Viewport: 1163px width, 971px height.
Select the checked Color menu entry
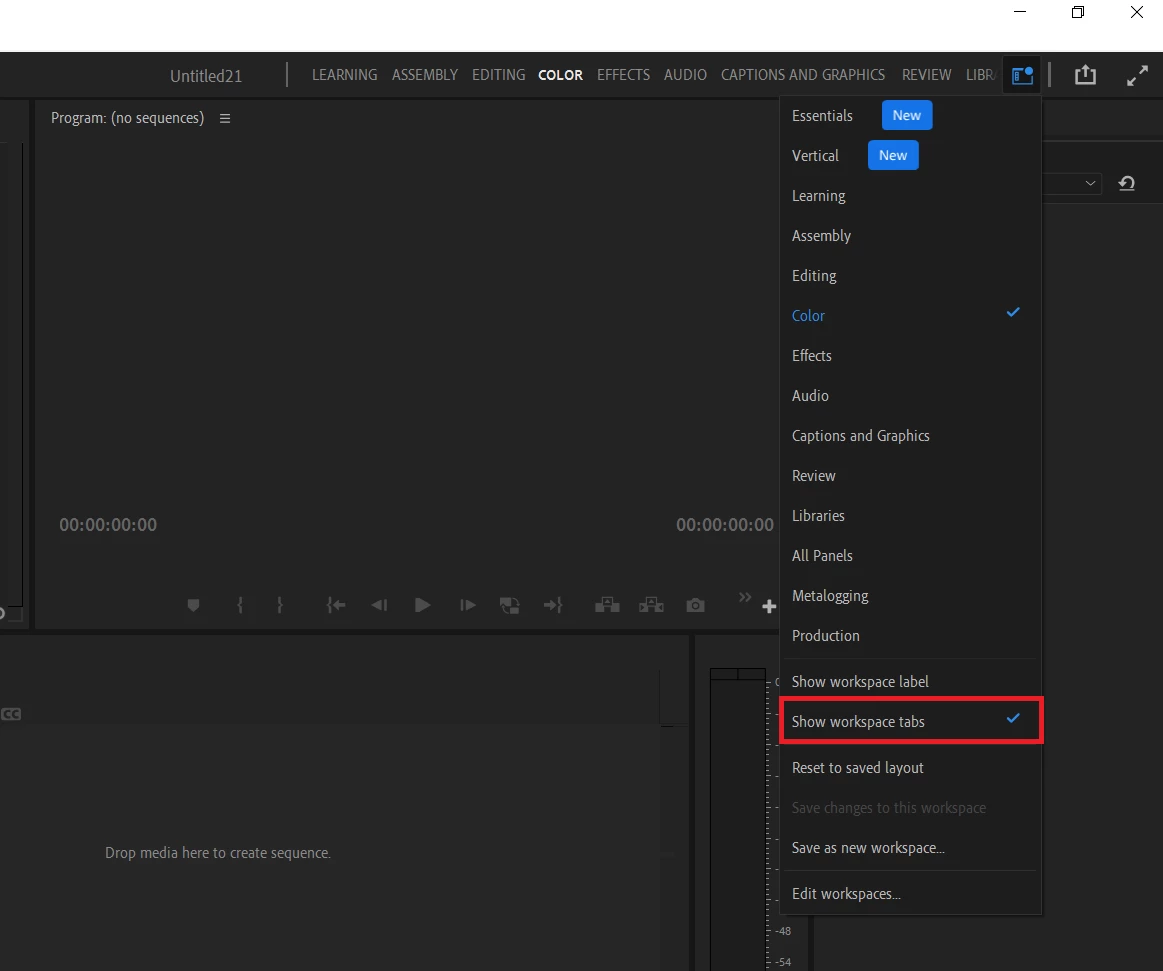click(910, 316)
